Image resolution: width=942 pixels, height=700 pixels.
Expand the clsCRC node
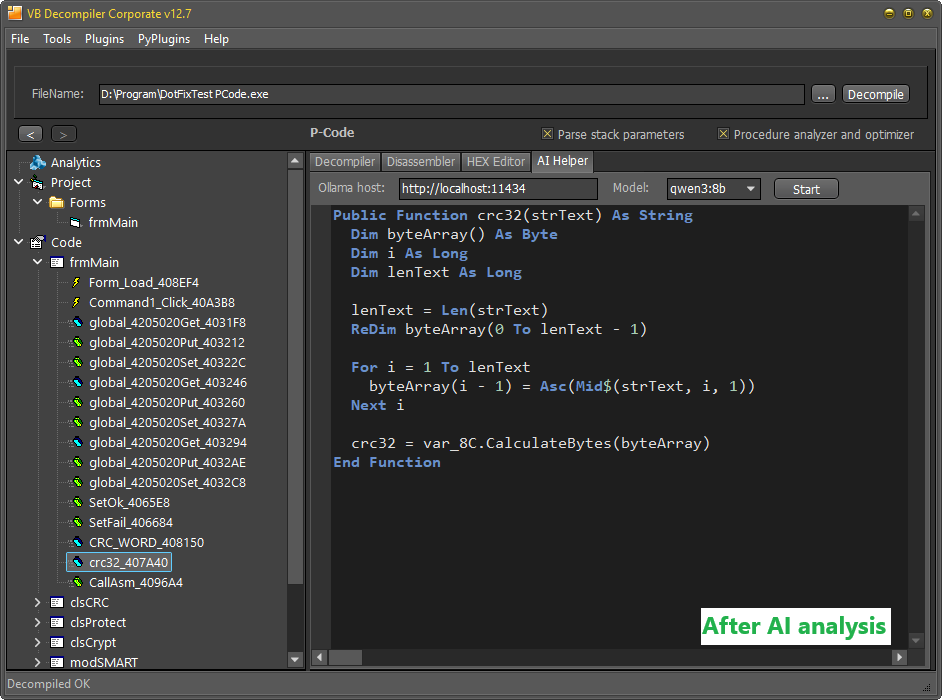tap(37, 603)
